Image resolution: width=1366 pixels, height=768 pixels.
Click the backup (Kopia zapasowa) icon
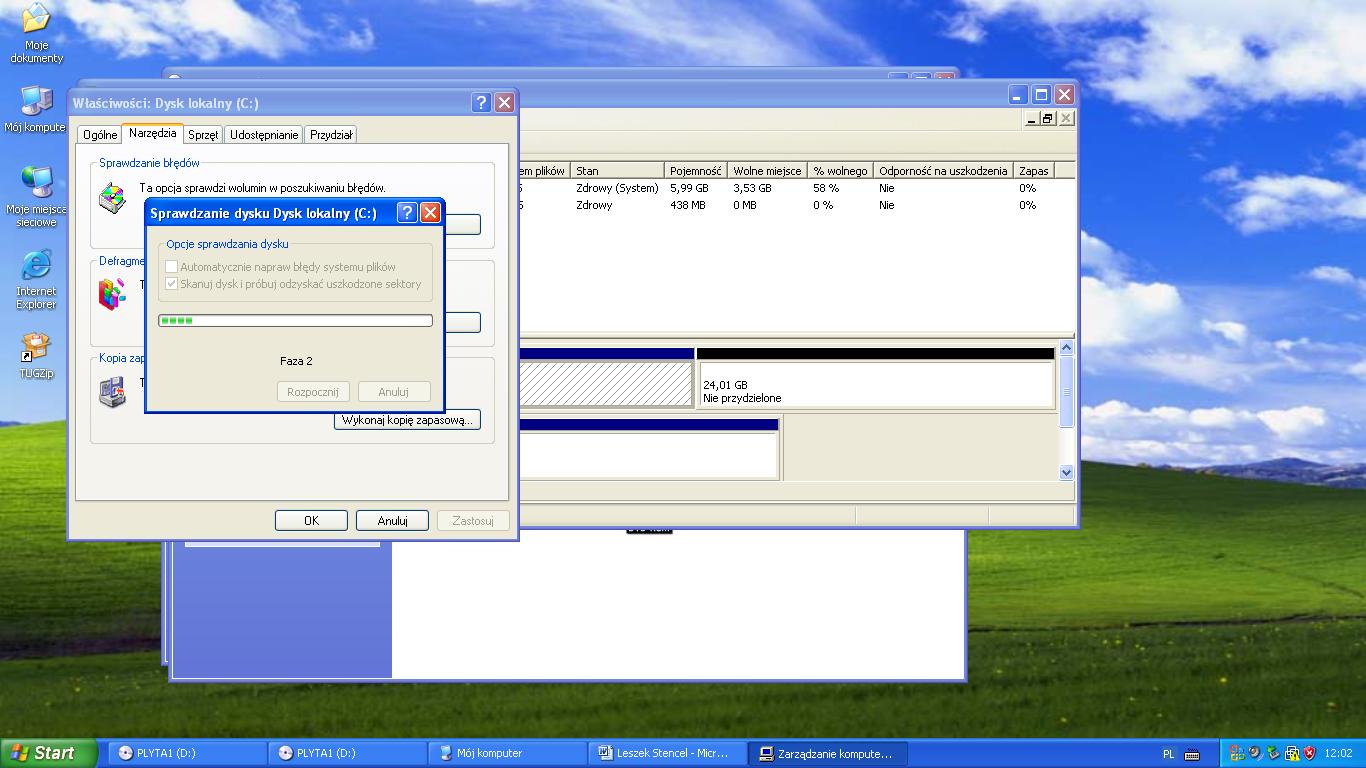click(x=112, y=391)
